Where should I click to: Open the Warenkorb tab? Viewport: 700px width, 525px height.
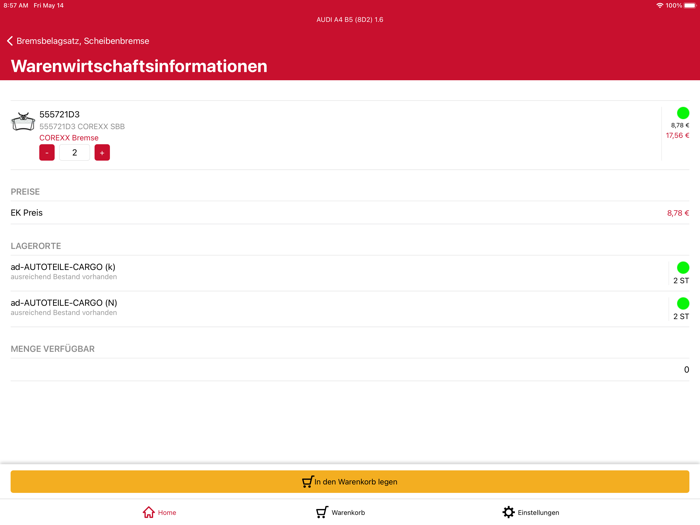coord(340,512)
